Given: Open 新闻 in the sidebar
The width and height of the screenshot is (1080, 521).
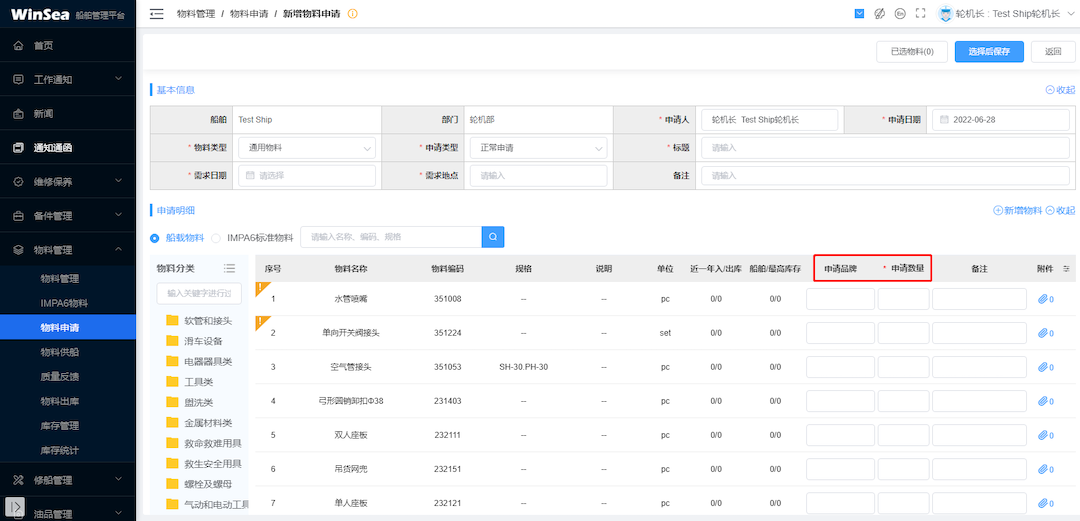Looking at the screenshot, I should 68,114.
